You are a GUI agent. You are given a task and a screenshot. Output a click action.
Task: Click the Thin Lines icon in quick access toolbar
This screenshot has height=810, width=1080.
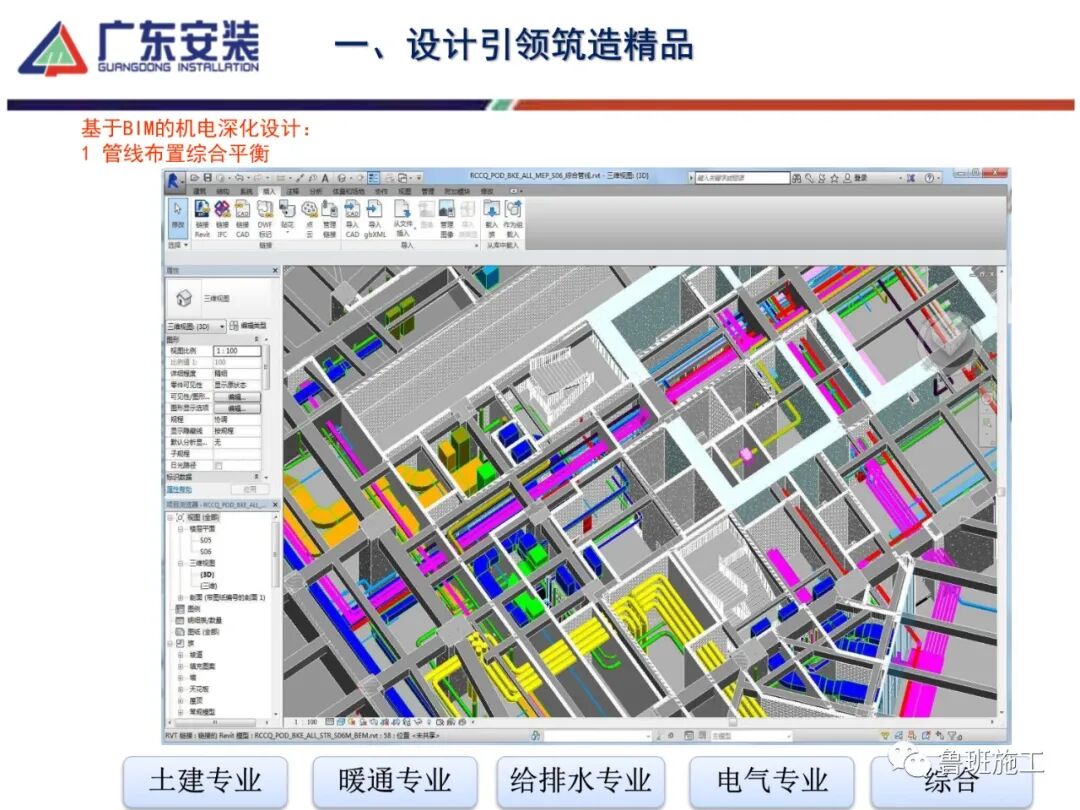coord(373,178)
